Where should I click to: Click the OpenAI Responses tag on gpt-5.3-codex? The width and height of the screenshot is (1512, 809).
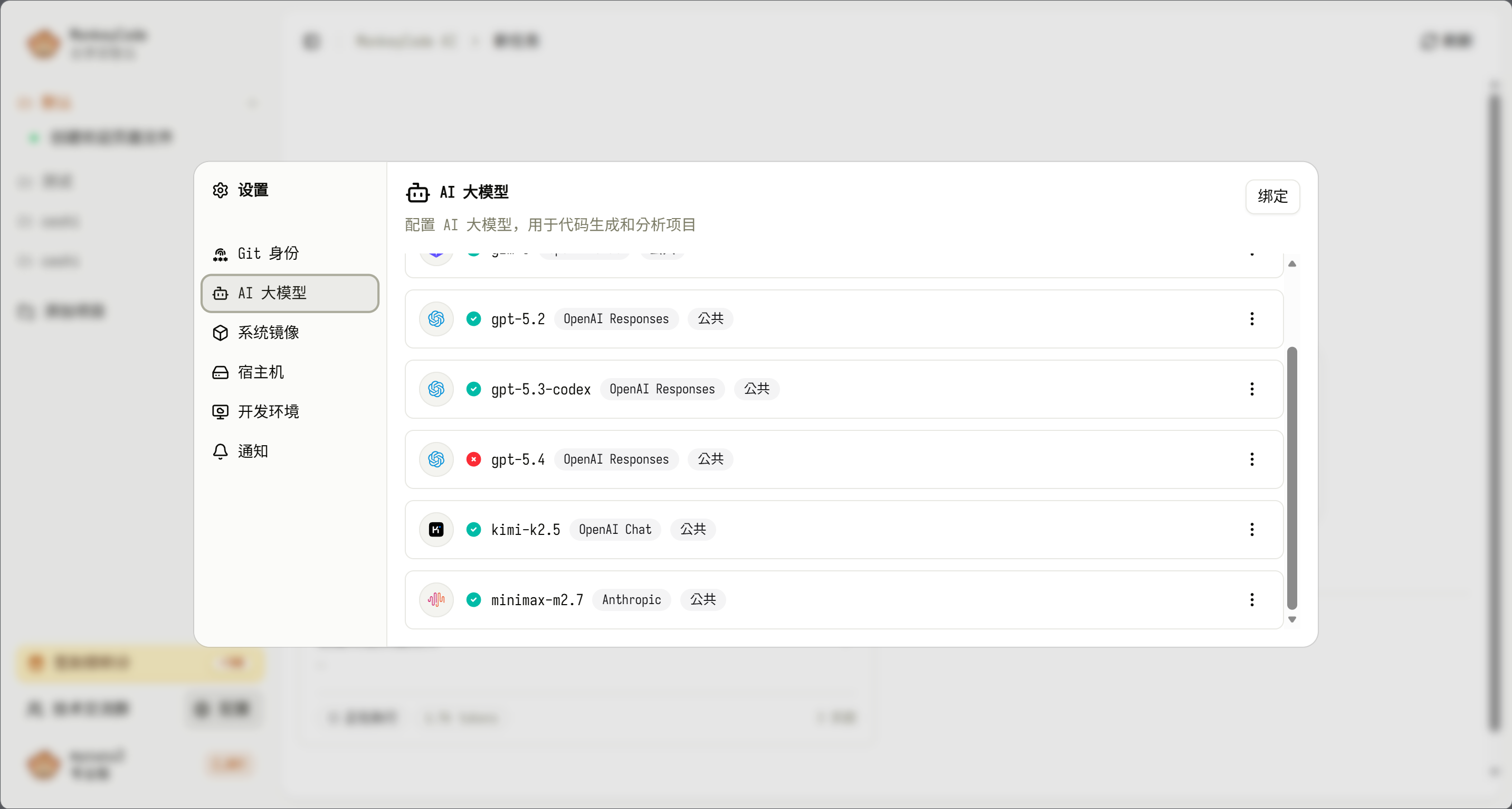click(661, 389)
